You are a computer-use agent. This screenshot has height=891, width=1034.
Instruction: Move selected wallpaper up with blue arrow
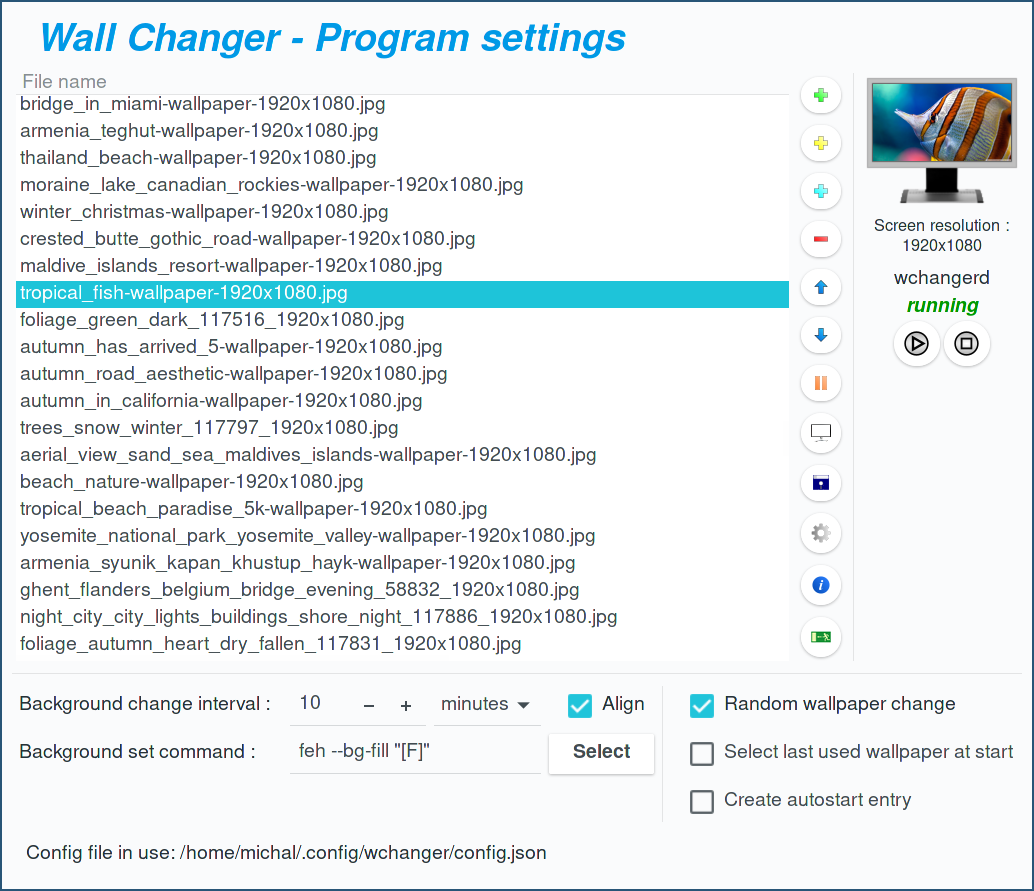(821, 288)
